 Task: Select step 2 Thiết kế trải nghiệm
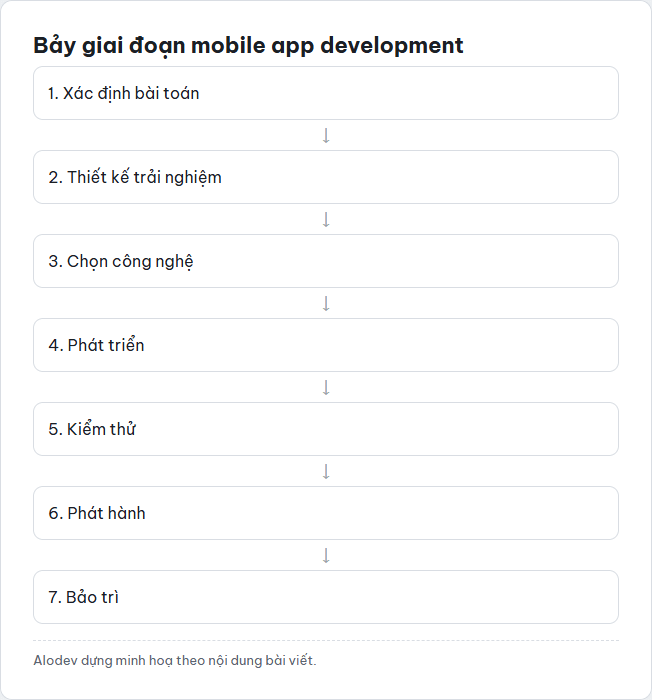[x=326, y=177]
